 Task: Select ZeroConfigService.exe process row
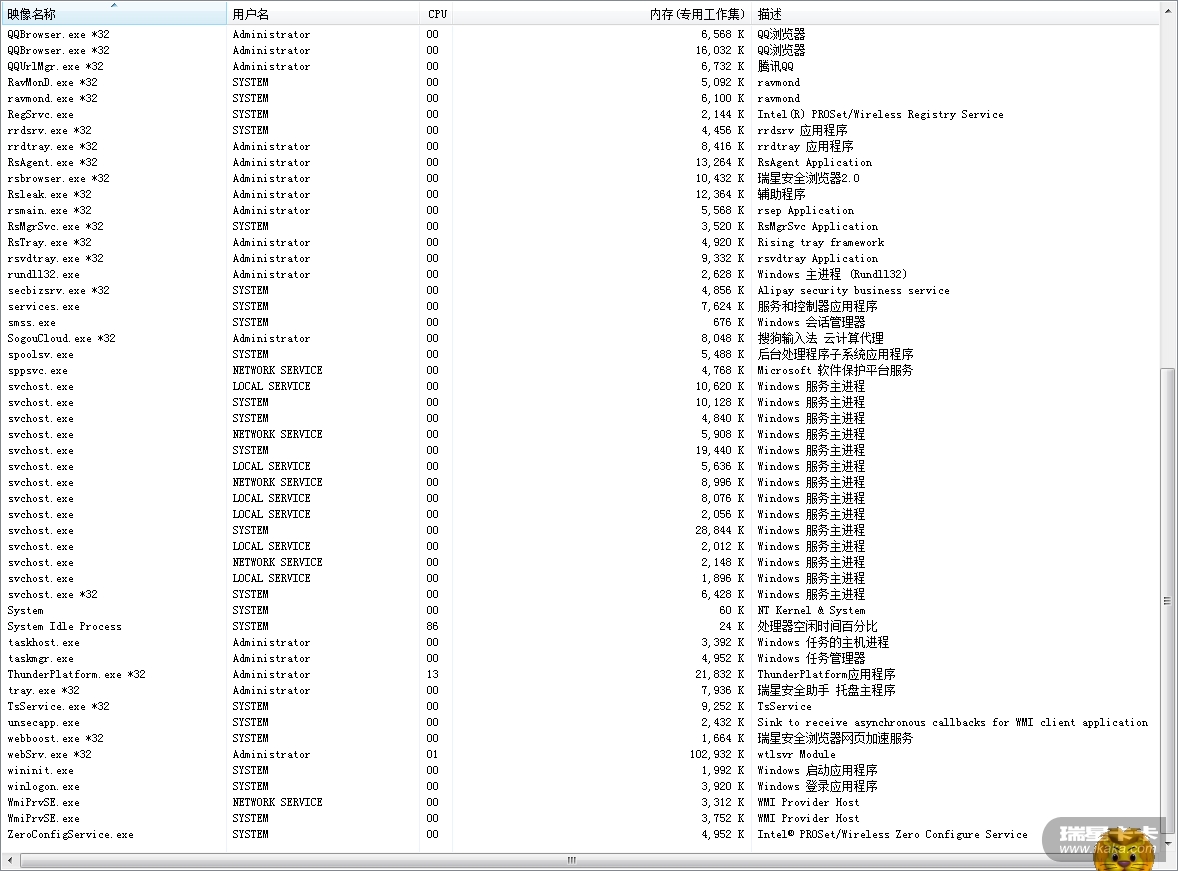coord(579,835)
